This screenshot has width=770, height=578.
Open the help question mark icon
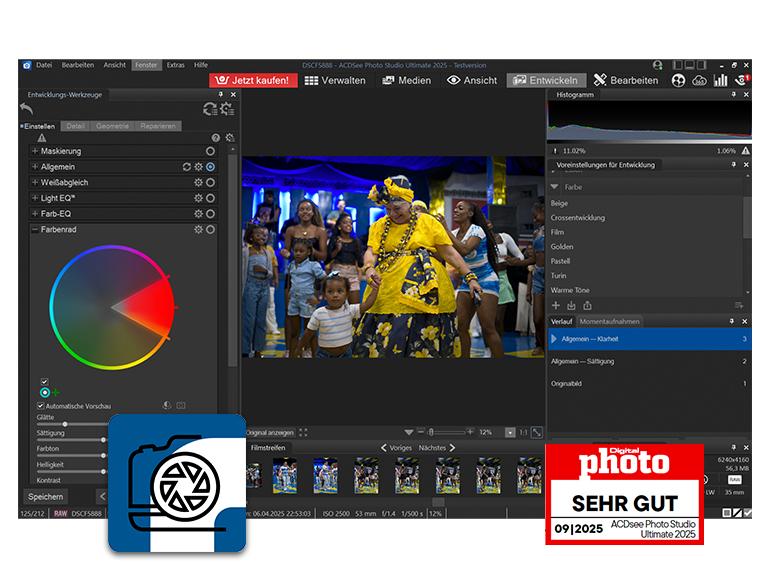(x=216, y=138)
